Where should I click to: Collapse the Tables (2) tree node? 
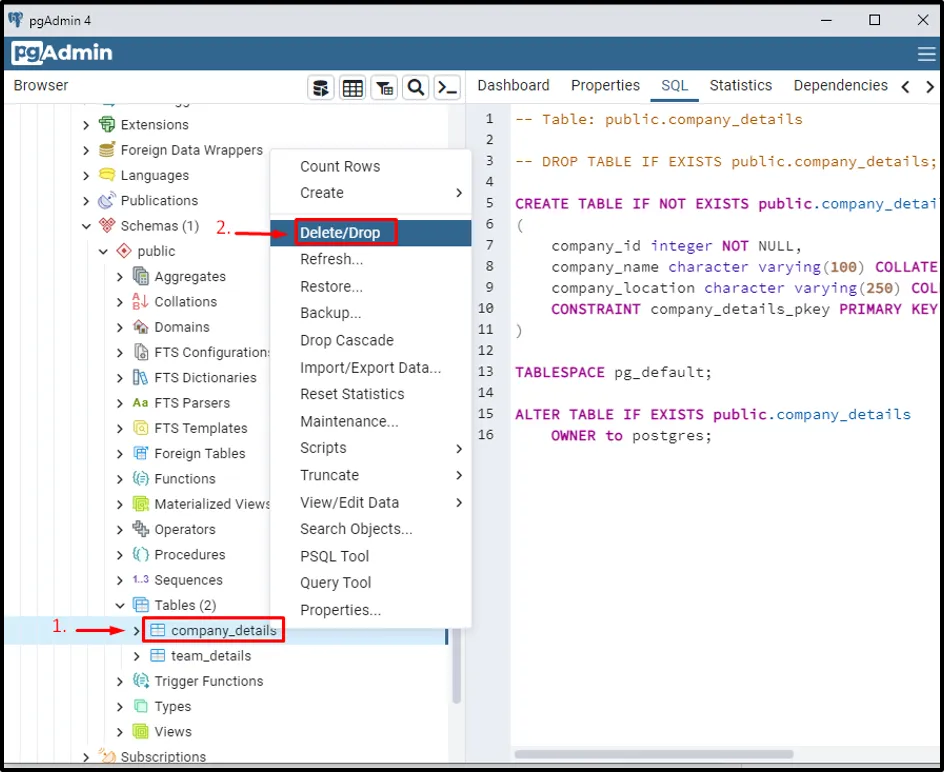[121, 605]
